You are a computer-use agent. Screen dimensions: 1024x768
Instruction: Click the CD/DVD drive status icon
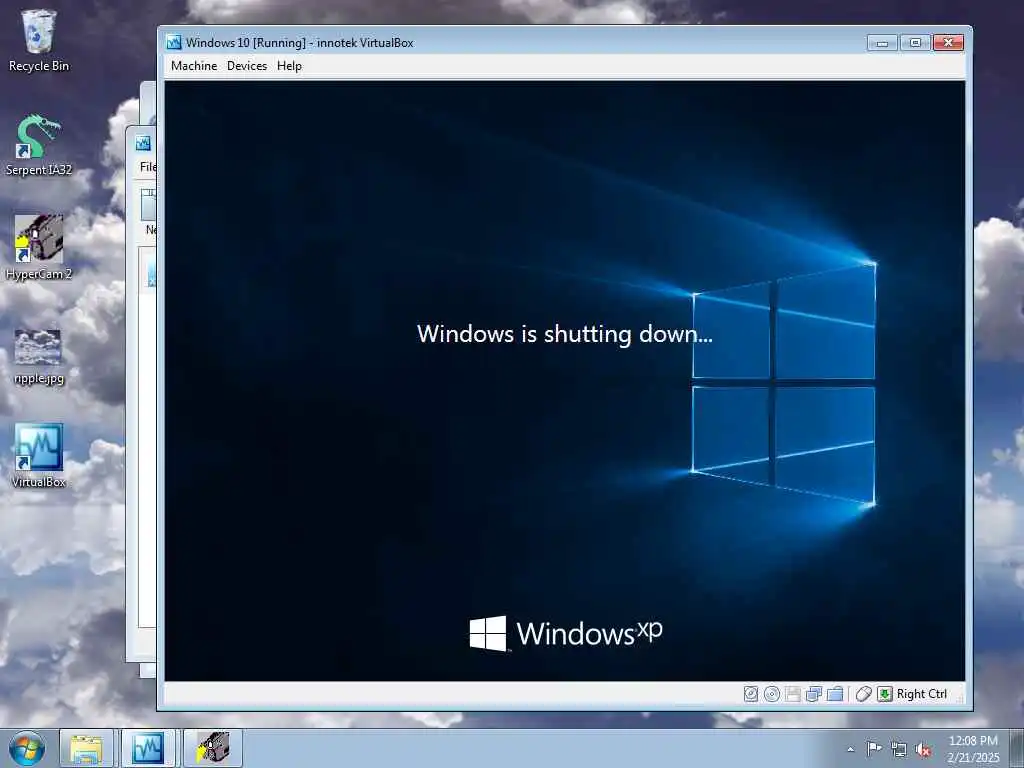pyautogui.click(x=772, y=694)
